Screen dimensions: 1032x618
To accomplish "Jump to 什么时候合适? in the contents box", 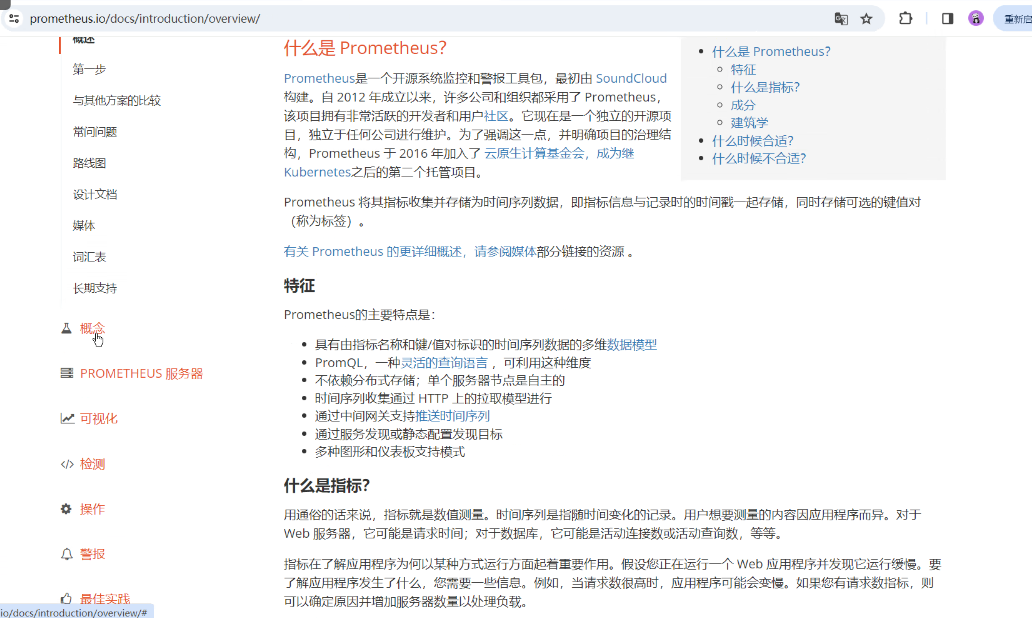I will pos(753,140).
